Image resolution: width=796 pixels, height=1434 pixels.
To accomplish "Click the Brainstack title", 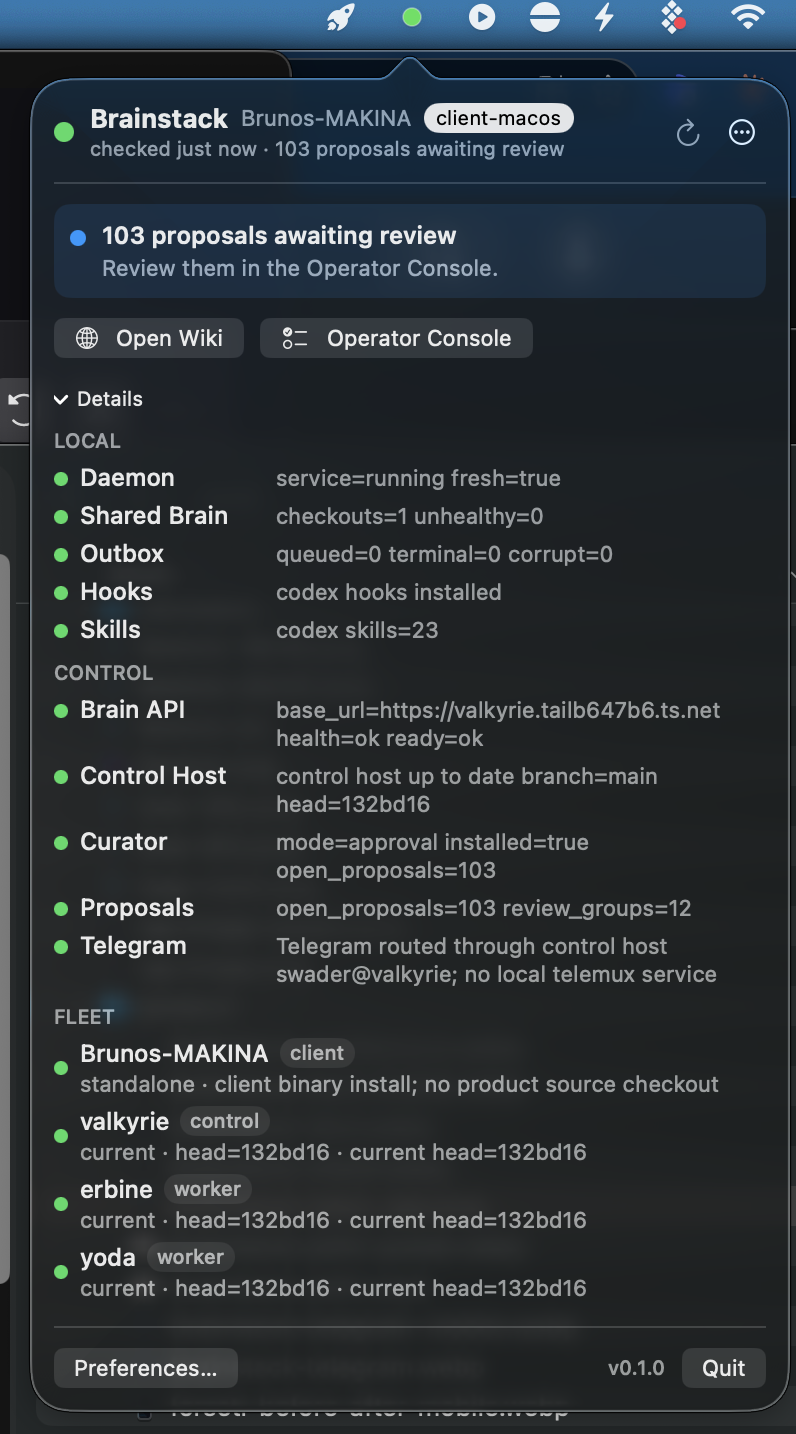I will [159, 118].
